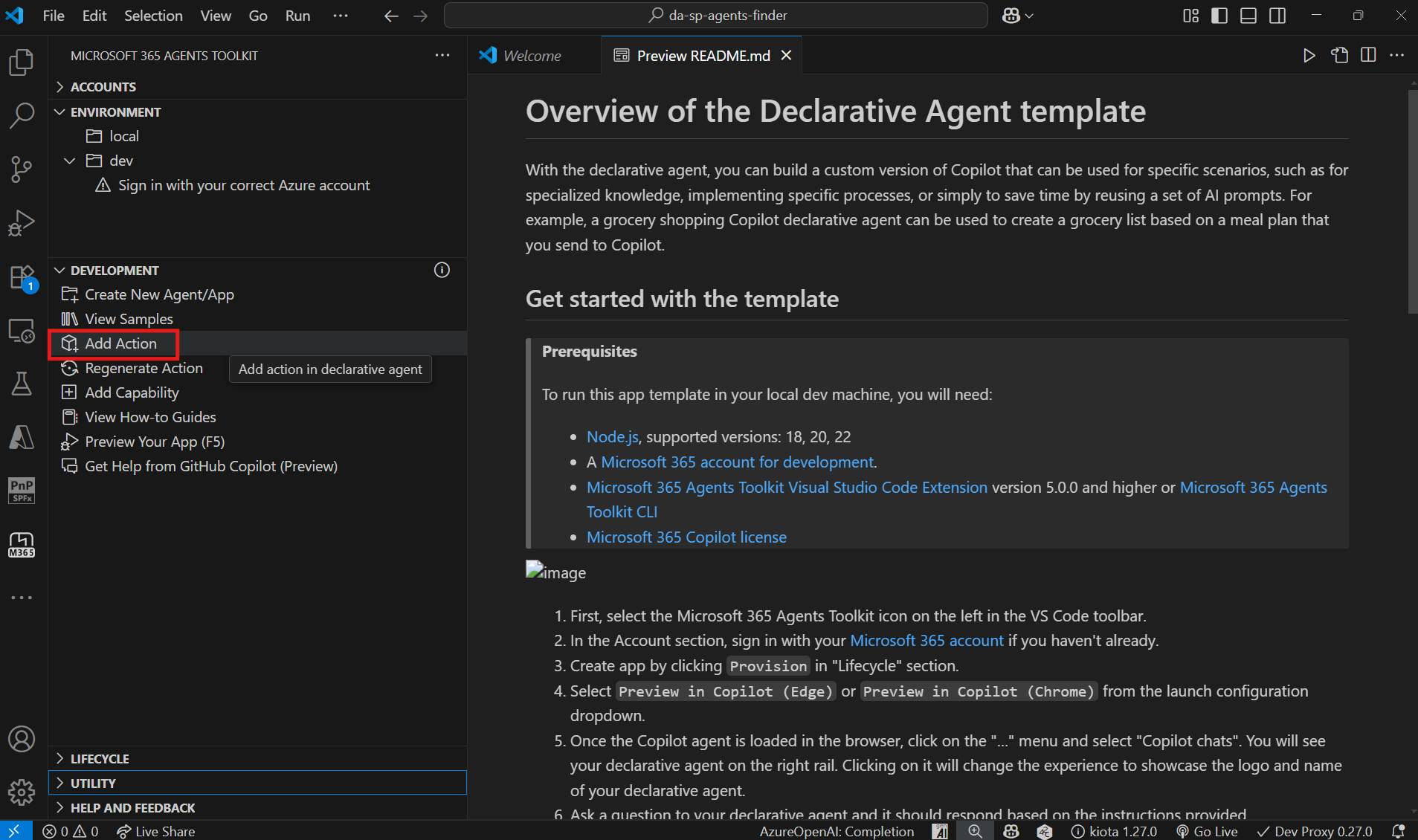Click Regenerate Action
This screenshot has width=1418, height=840.
coord(144,368)
